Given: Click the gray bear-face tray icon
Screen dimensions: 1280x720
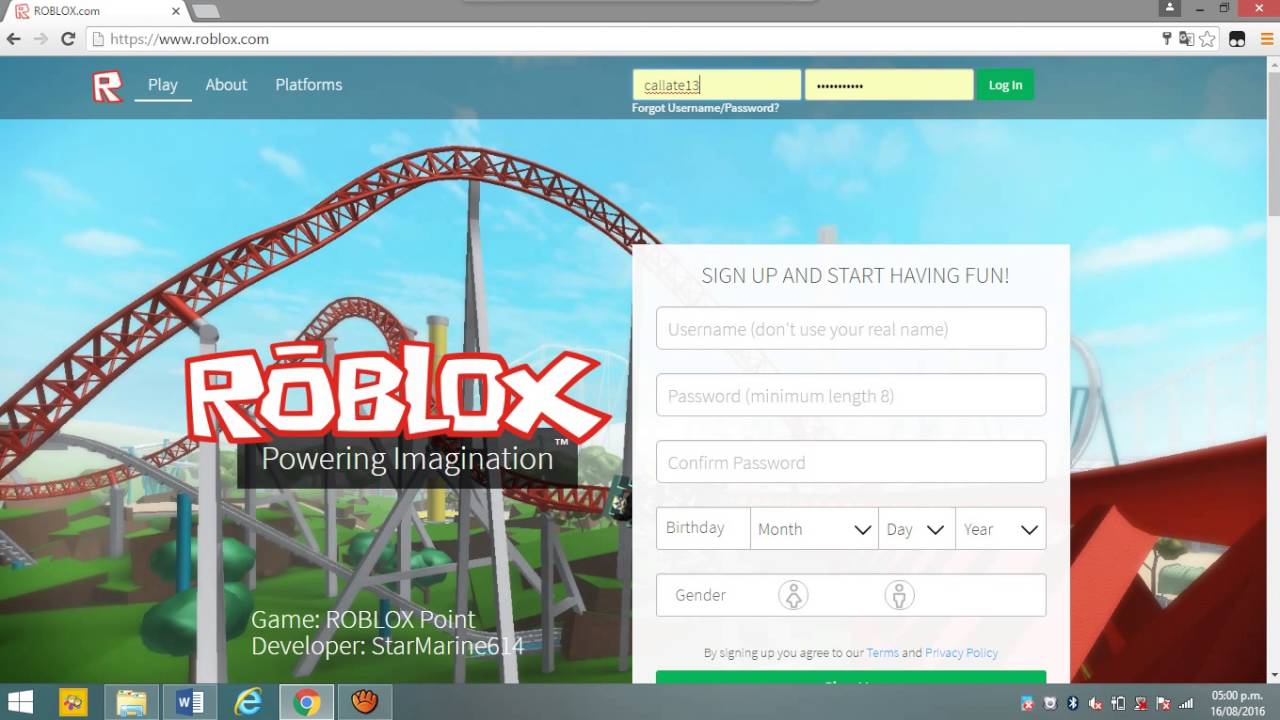Looking at the screenshot, I should click(1050, 703).
